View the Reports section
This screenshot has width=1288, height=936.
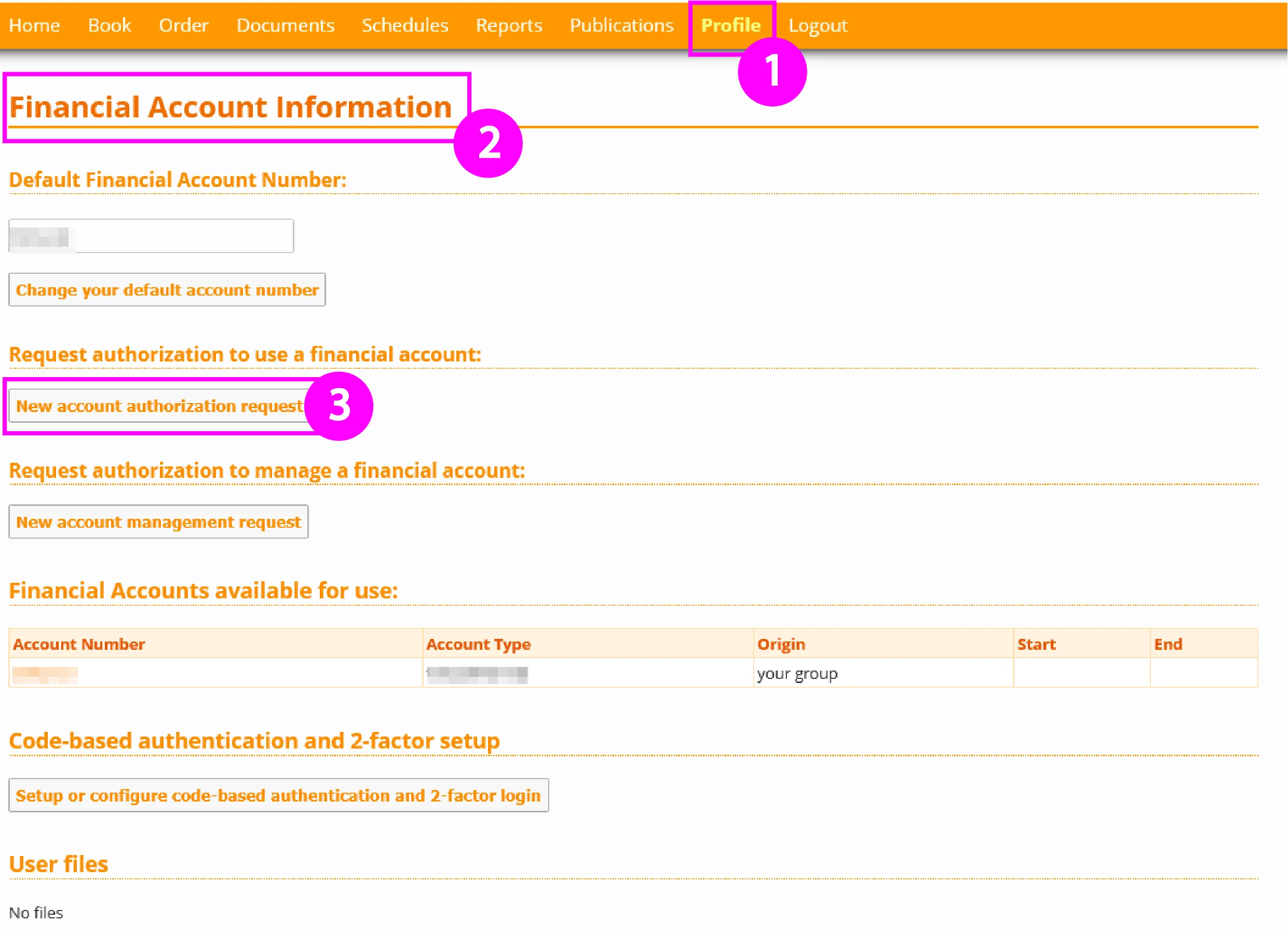point(508,25)
